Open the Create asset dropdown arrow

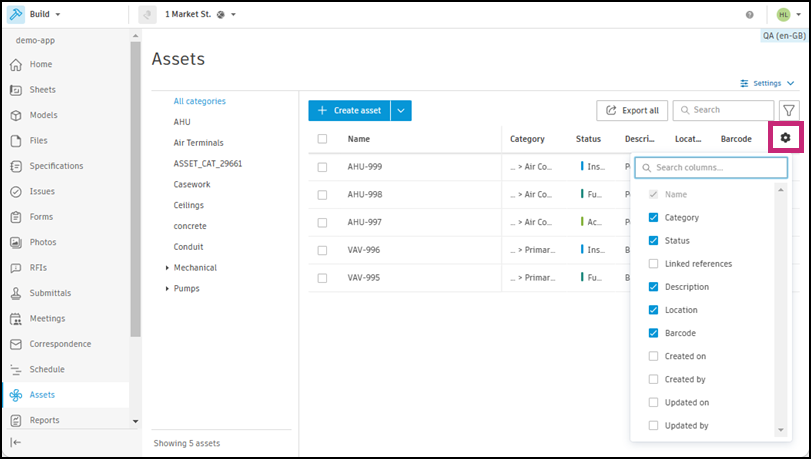401,111
